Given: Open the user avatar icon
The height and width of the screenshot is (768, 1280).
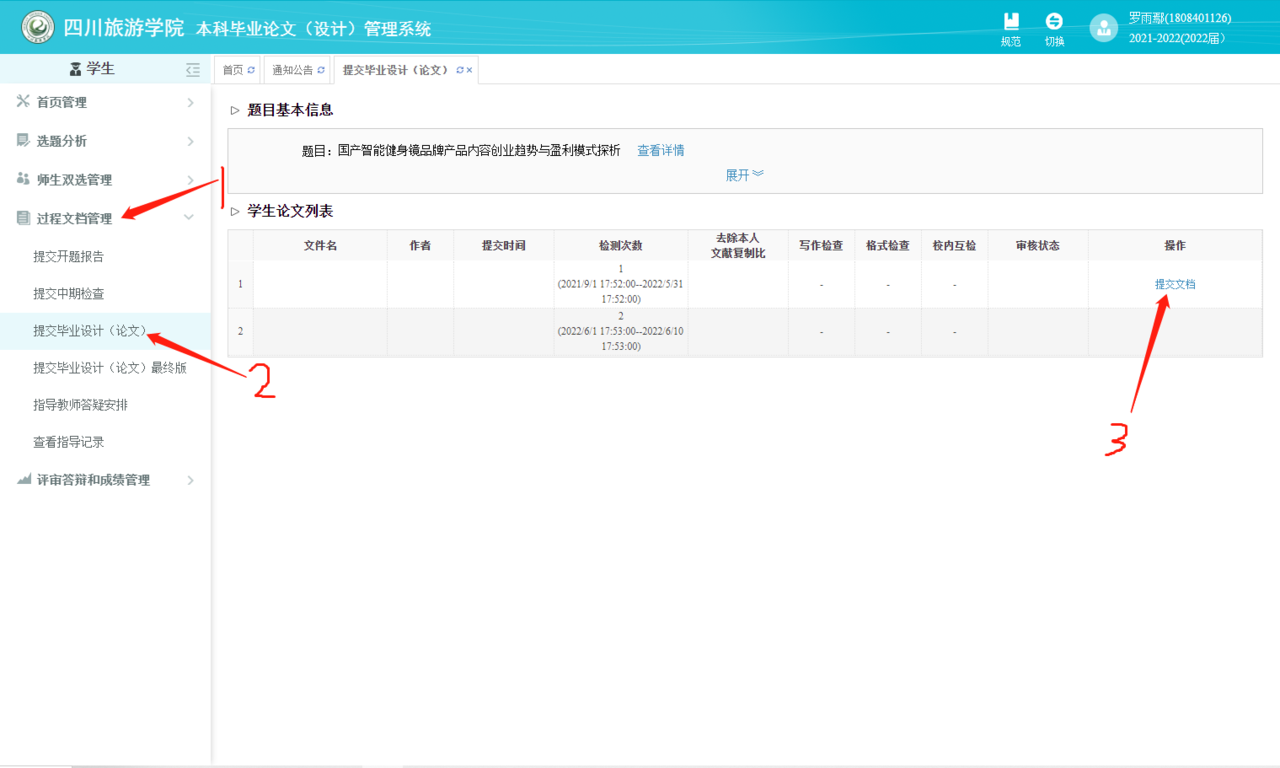Looking at the screenshot, I should 1103,28.
